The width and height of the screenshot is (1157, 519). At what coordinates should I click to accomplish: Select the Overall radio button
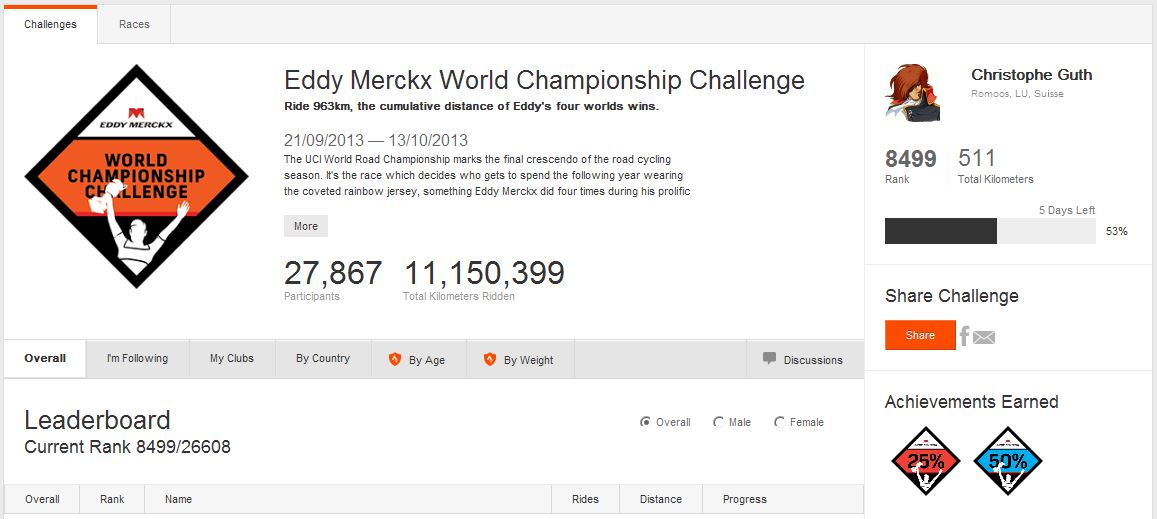[x=646, y=422]
